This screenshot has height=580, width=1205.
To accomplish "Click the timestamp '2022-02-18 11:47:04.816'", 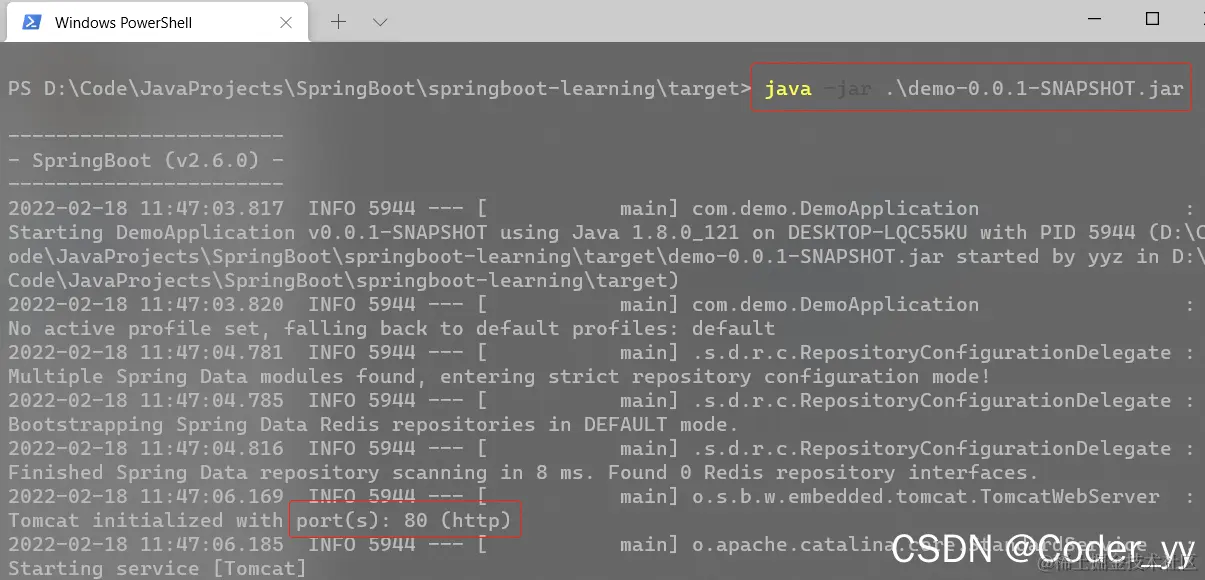I will tap(146, 448).
